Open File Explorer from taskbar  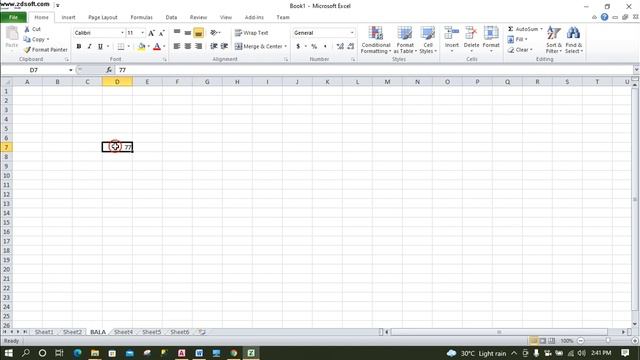pyautogui.click(x=95, y=353)
